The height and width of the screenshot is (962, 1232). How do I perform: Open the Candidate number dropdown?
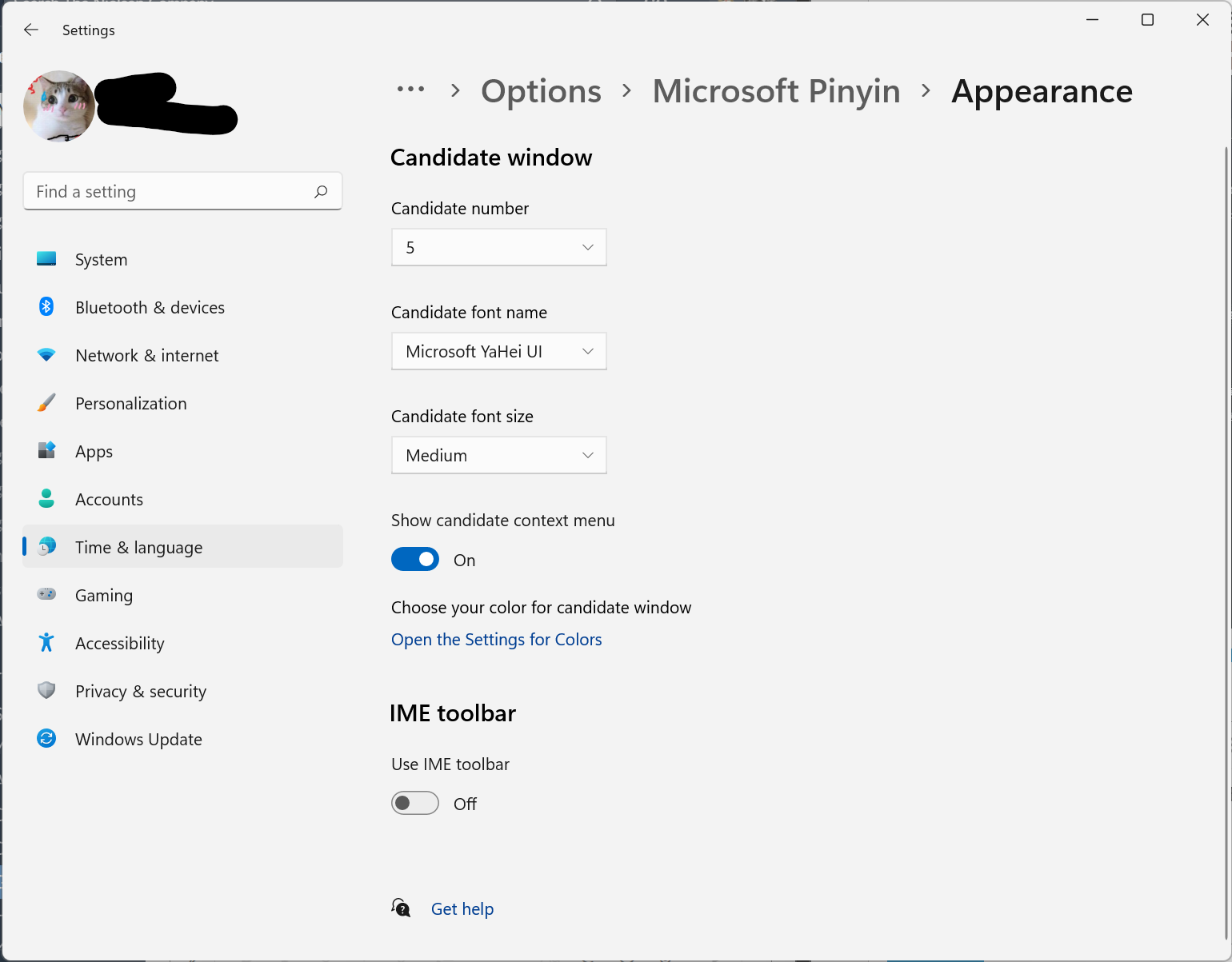[x=498, y=248]
